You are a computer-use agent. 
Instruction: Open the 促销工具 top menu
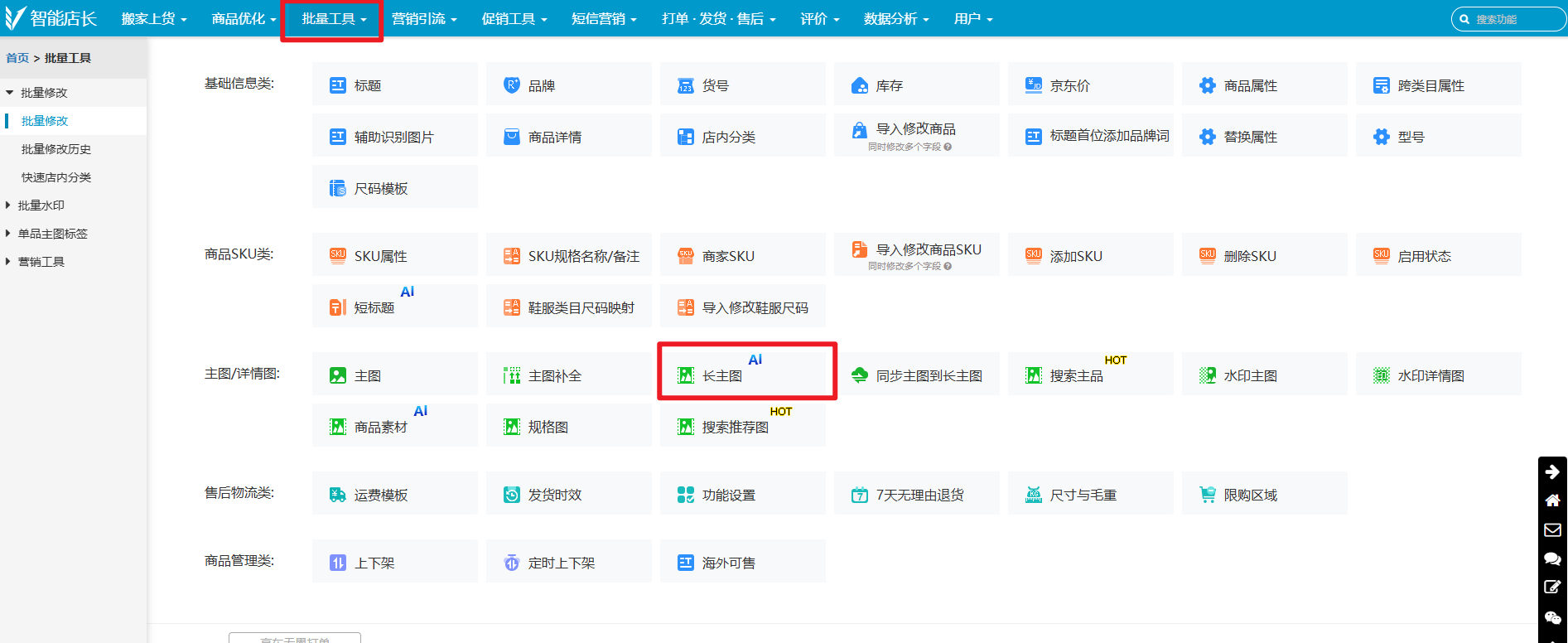point(514,19)
